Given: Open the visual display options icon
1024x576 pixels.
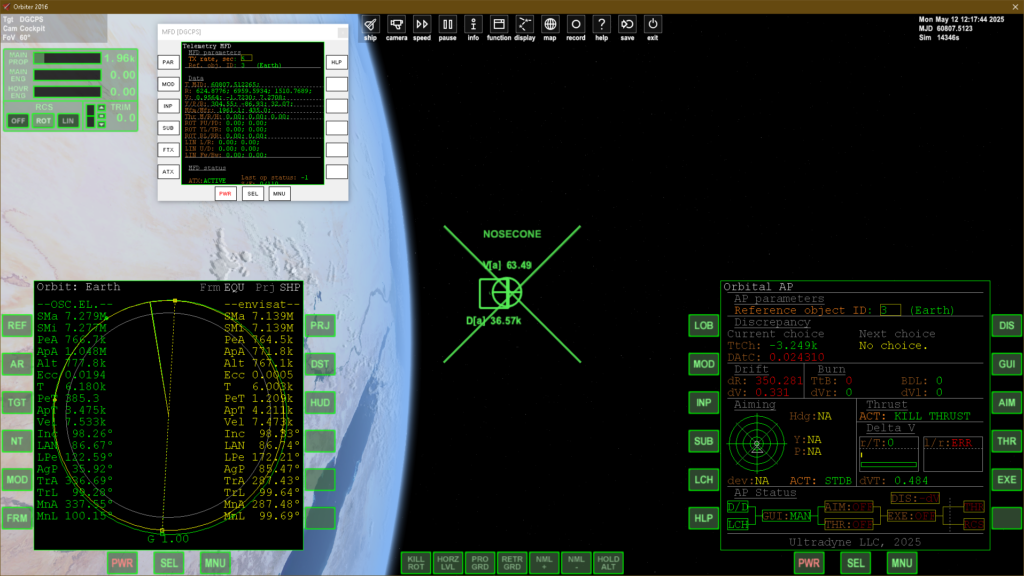Looking at the screenshot, I should 524,29.
